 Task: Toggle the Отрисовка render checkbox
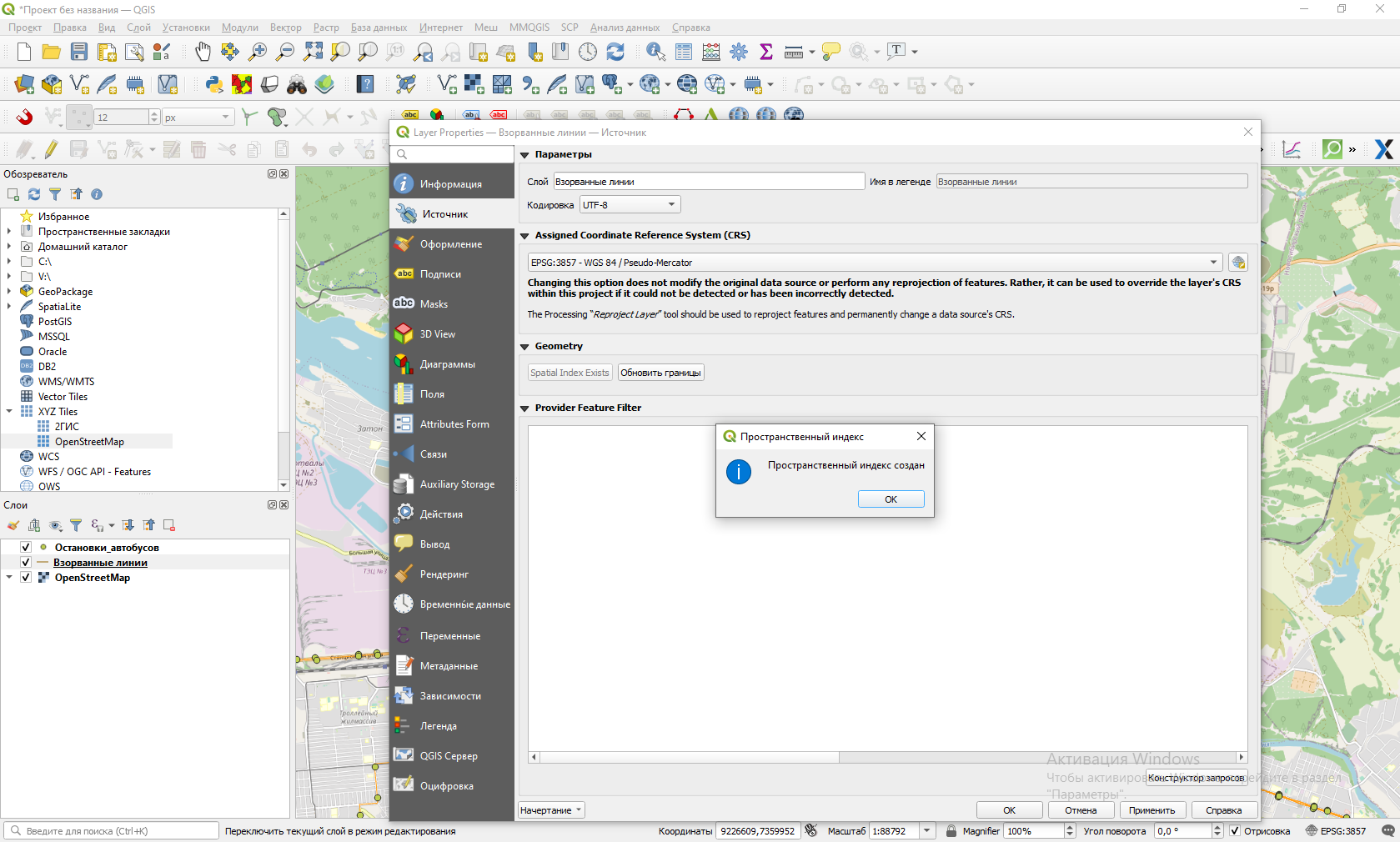point(1235,831)
